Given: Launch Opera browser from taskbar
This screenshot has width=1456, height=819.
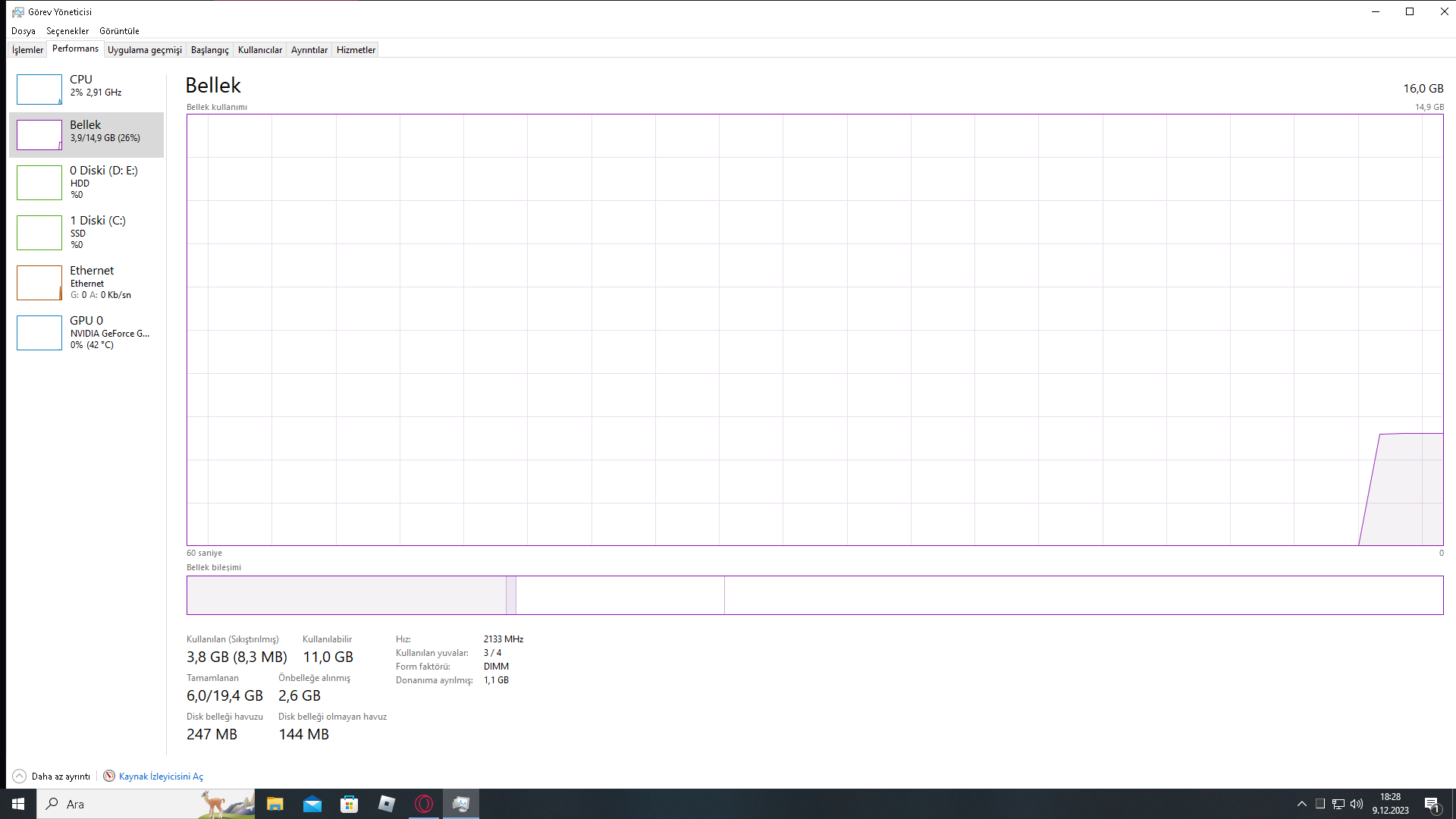Looking at the screenshot, I should pyautogui.click(x=424, y=804).
